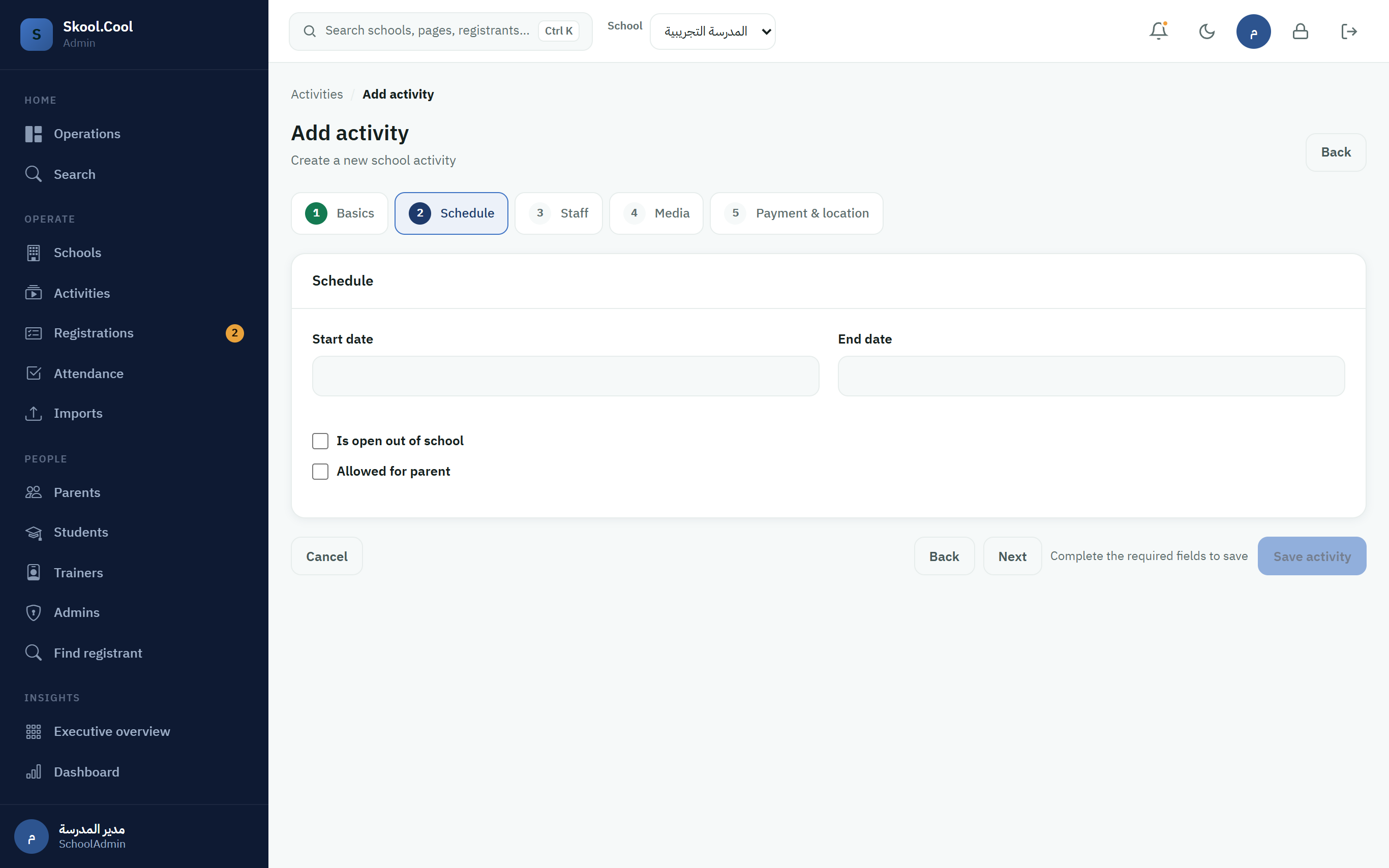Click the search icon in top search bar
This screenshot has height=868, width=1389.
[x=310, y=31]
